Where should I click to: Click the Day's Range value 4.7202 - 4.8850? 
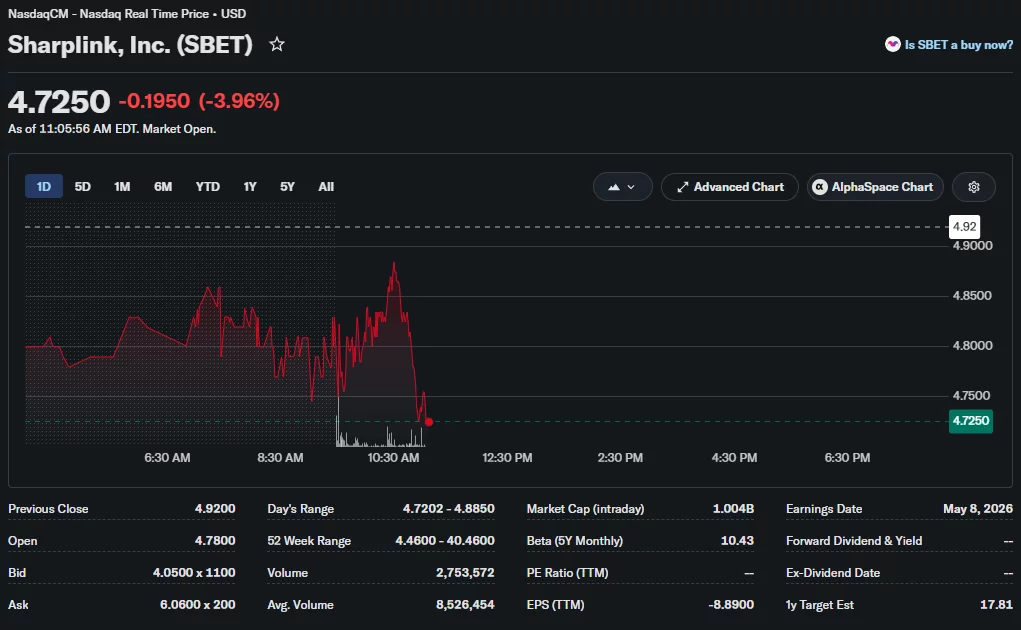pyautogui.click(x=449, y=508)
